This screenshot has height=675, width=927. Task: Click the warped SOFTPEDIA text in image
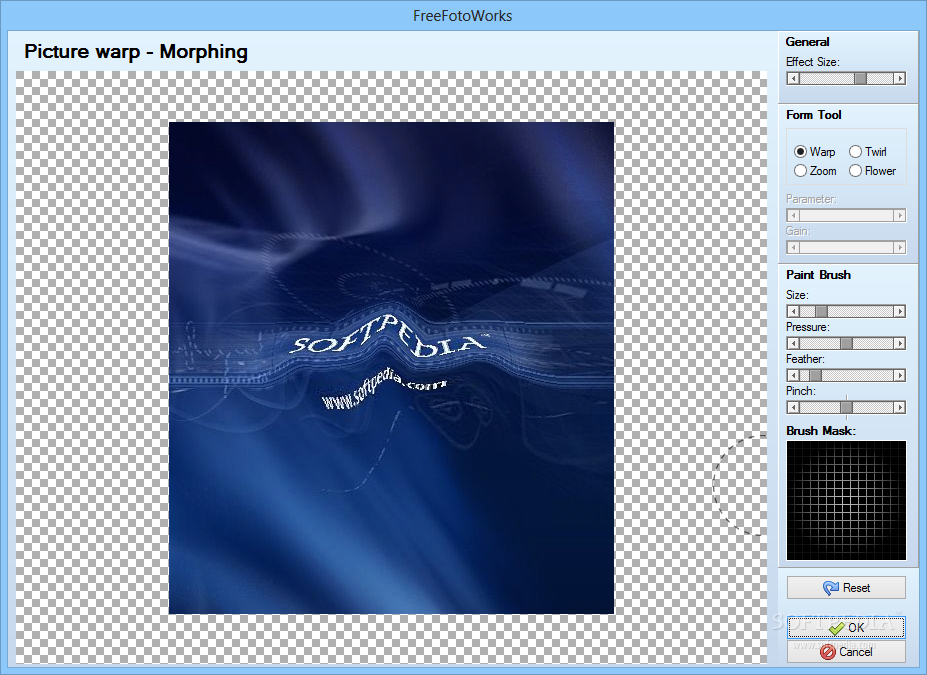click(389, 338)
